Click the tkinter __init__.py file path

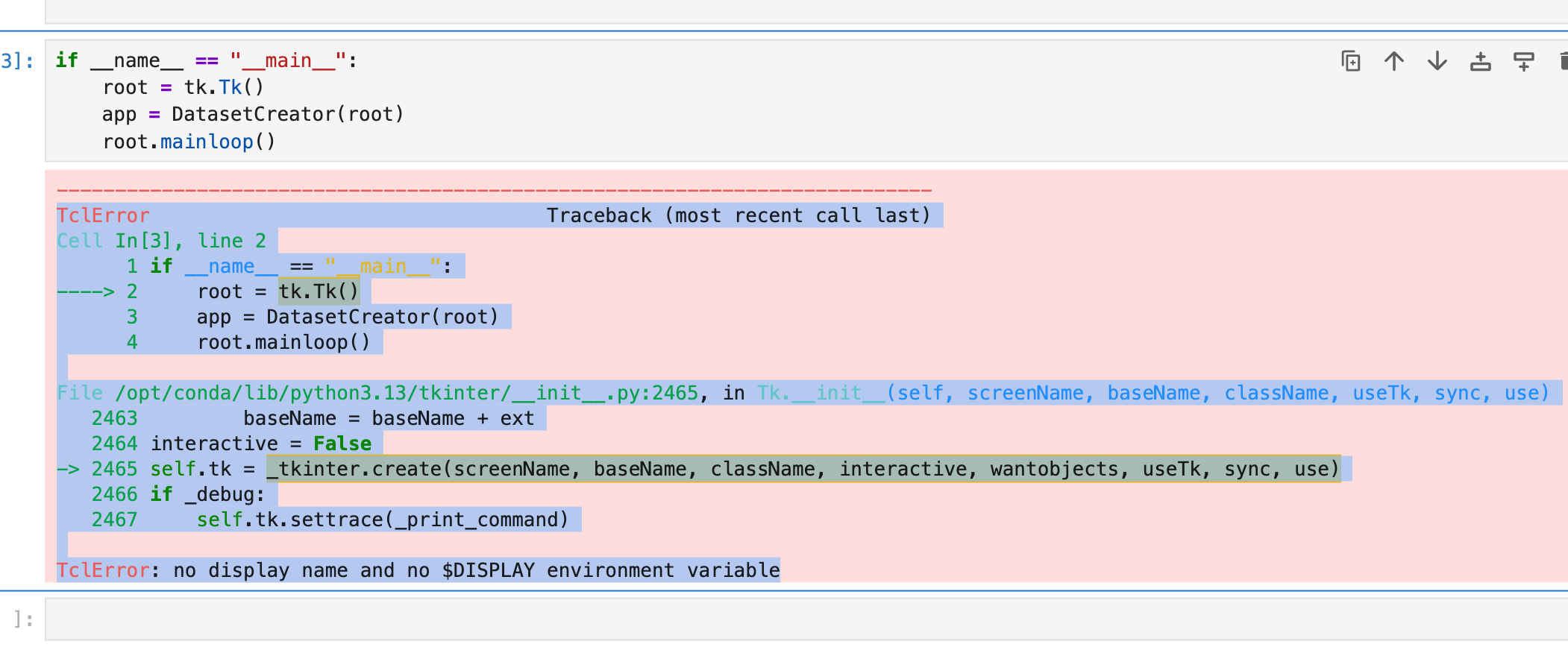pos(407,393)
